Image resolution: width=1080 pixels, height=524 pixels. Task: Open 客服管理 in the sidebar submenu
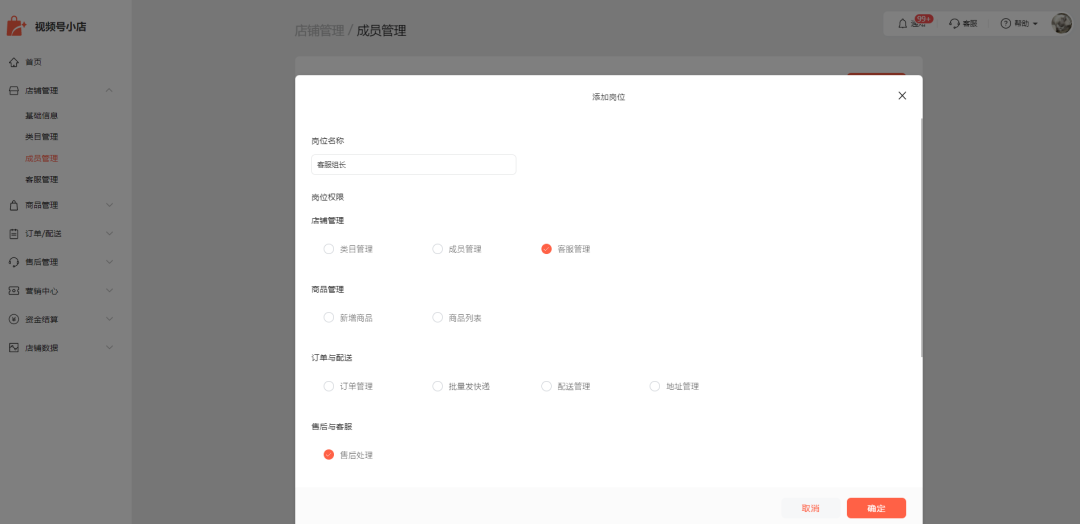click(41, 180)
